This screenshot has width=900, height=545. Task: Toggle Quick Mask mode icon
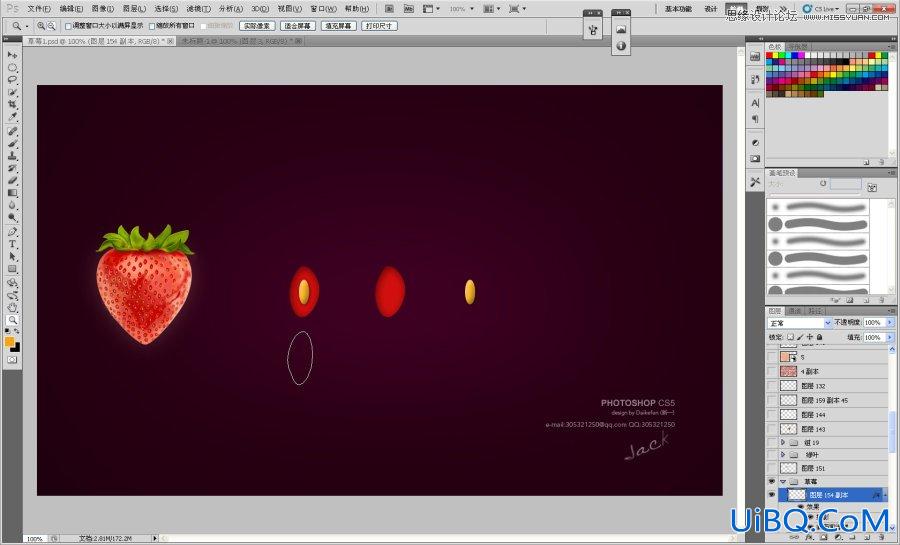(12, 360)
